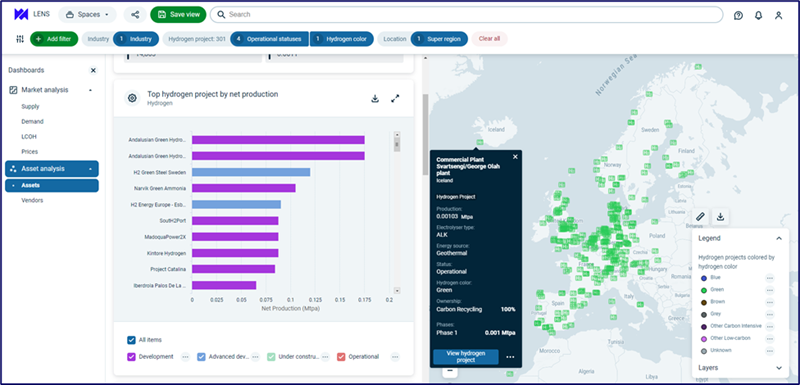Open options for Development status

pos(185,357)
